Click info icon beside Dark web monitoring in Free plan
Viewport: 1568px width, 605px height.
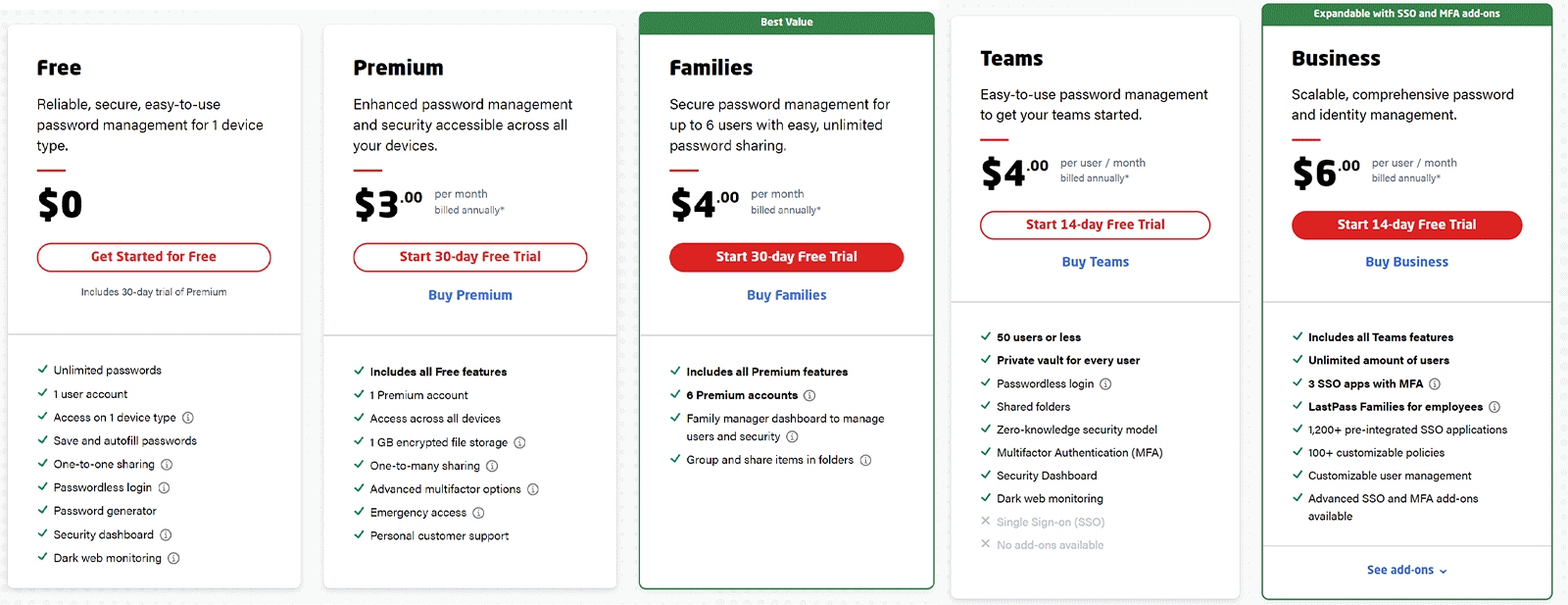click(x=173, y=559)
